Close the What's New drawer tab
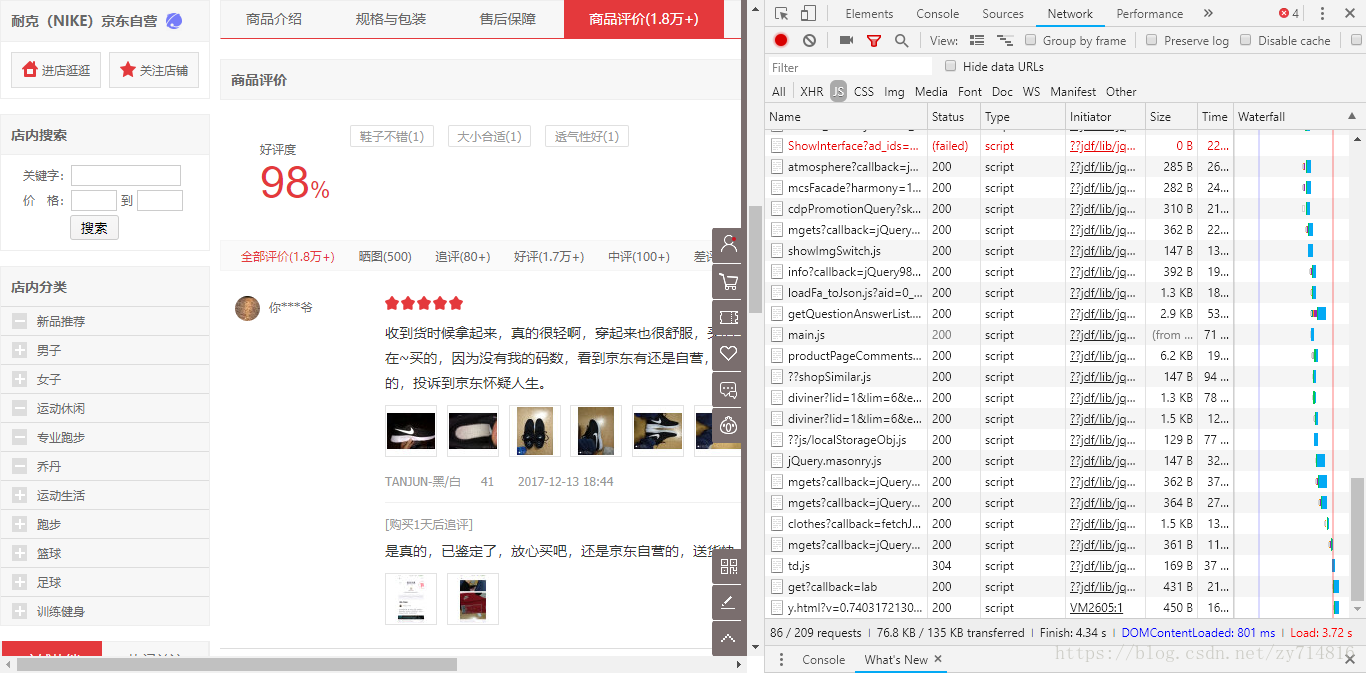 pyautogui.click(x=938, y=660)
